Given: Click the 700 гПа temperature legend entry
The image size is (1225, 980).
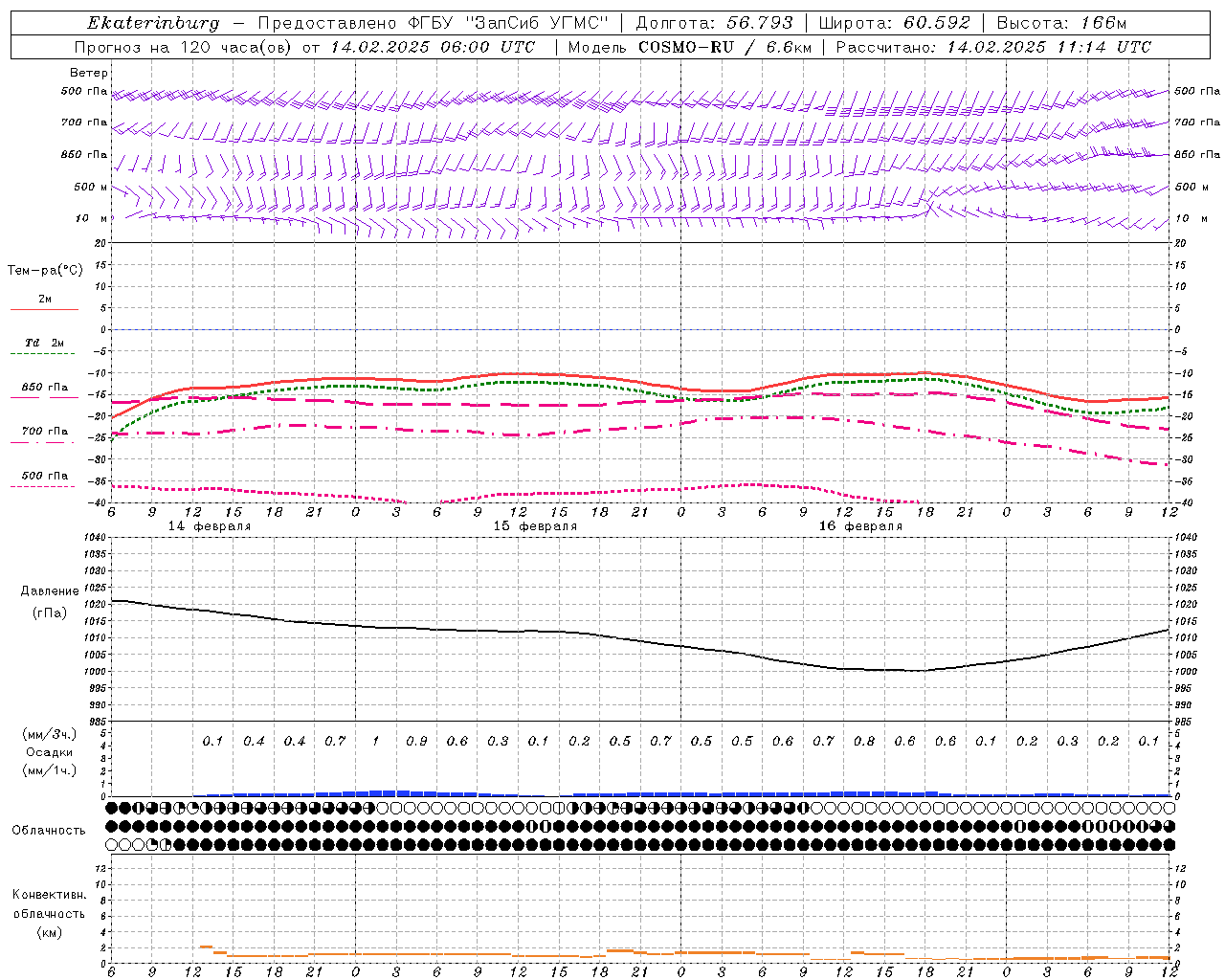Looking at the screenshot, I should [45, 432].
